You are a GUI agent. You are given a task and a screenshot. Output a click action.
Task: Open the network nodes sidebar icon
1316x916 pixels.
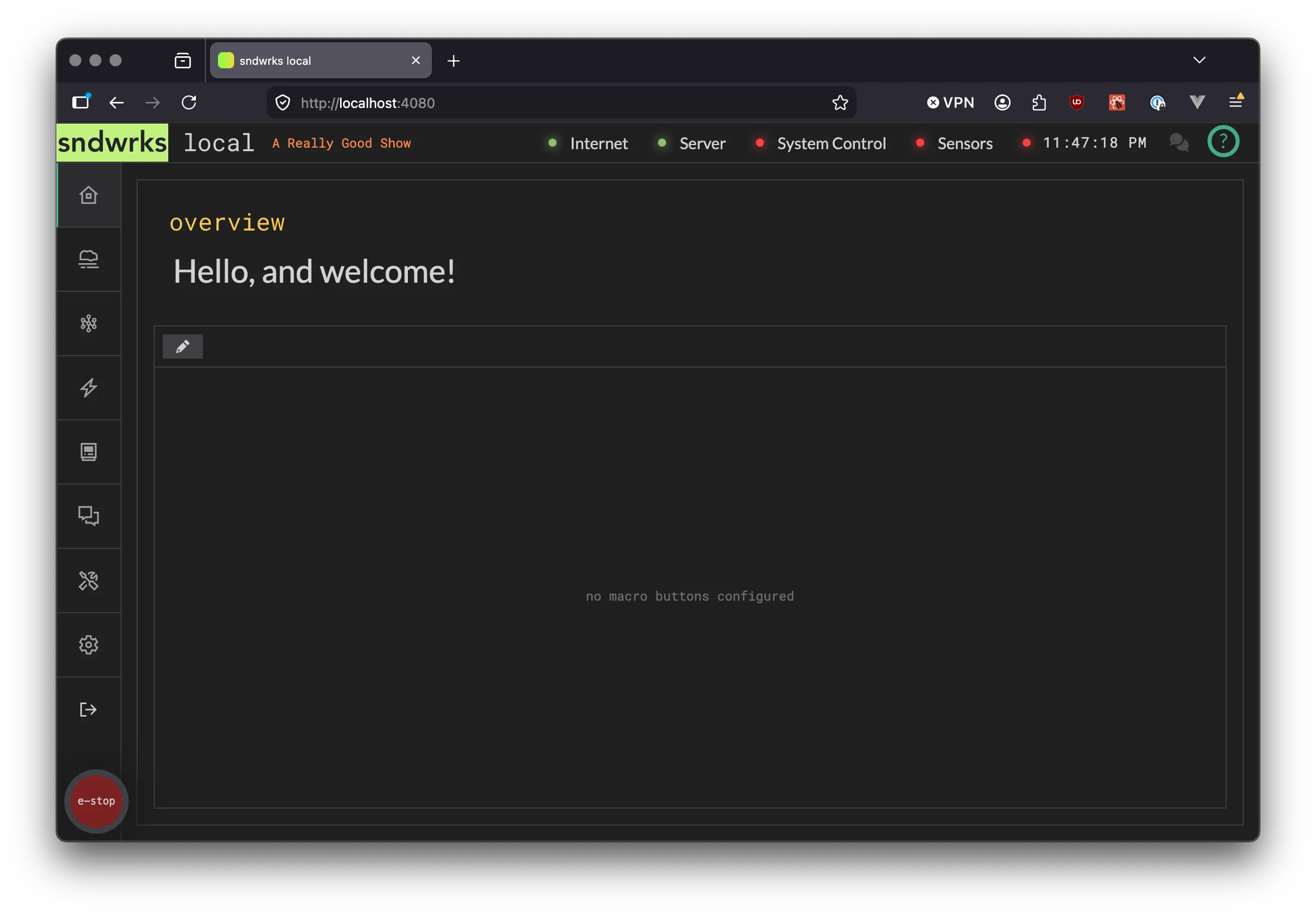click(88, 323)
